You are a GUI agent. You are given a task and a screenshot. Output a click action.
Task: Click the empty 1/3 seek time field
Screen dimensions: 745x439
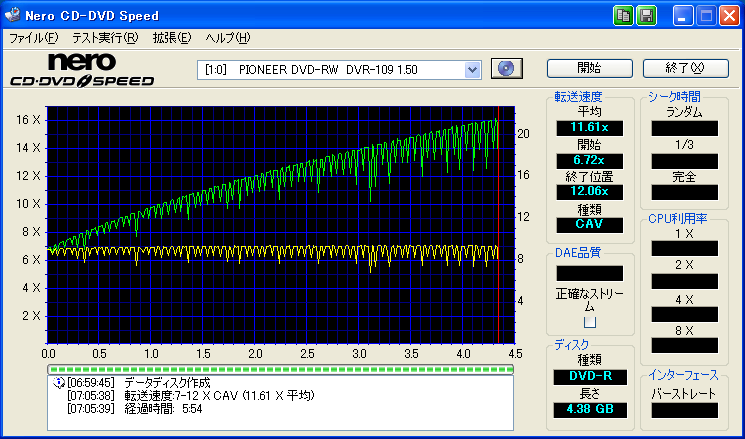tap(685, 161)
